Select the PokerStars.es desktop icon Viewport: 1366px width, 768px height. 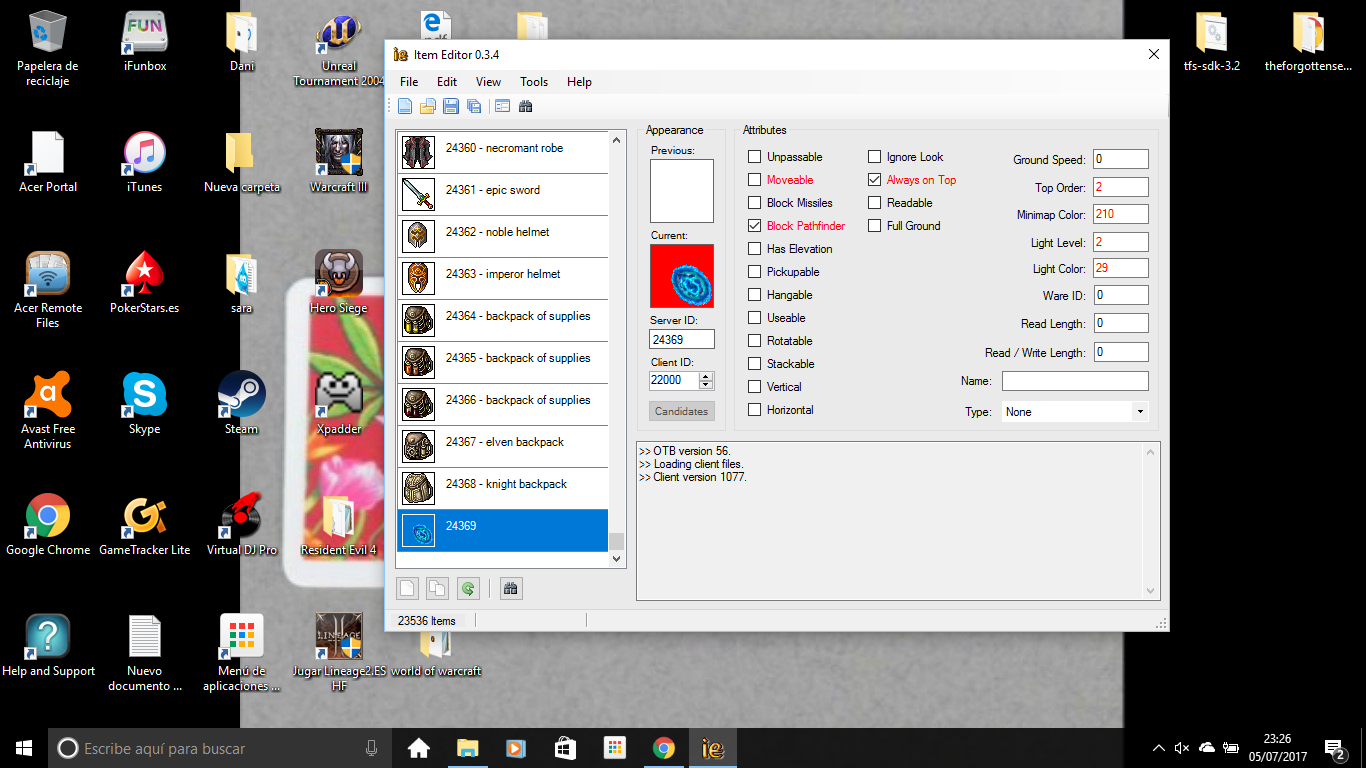pos(145,282)
